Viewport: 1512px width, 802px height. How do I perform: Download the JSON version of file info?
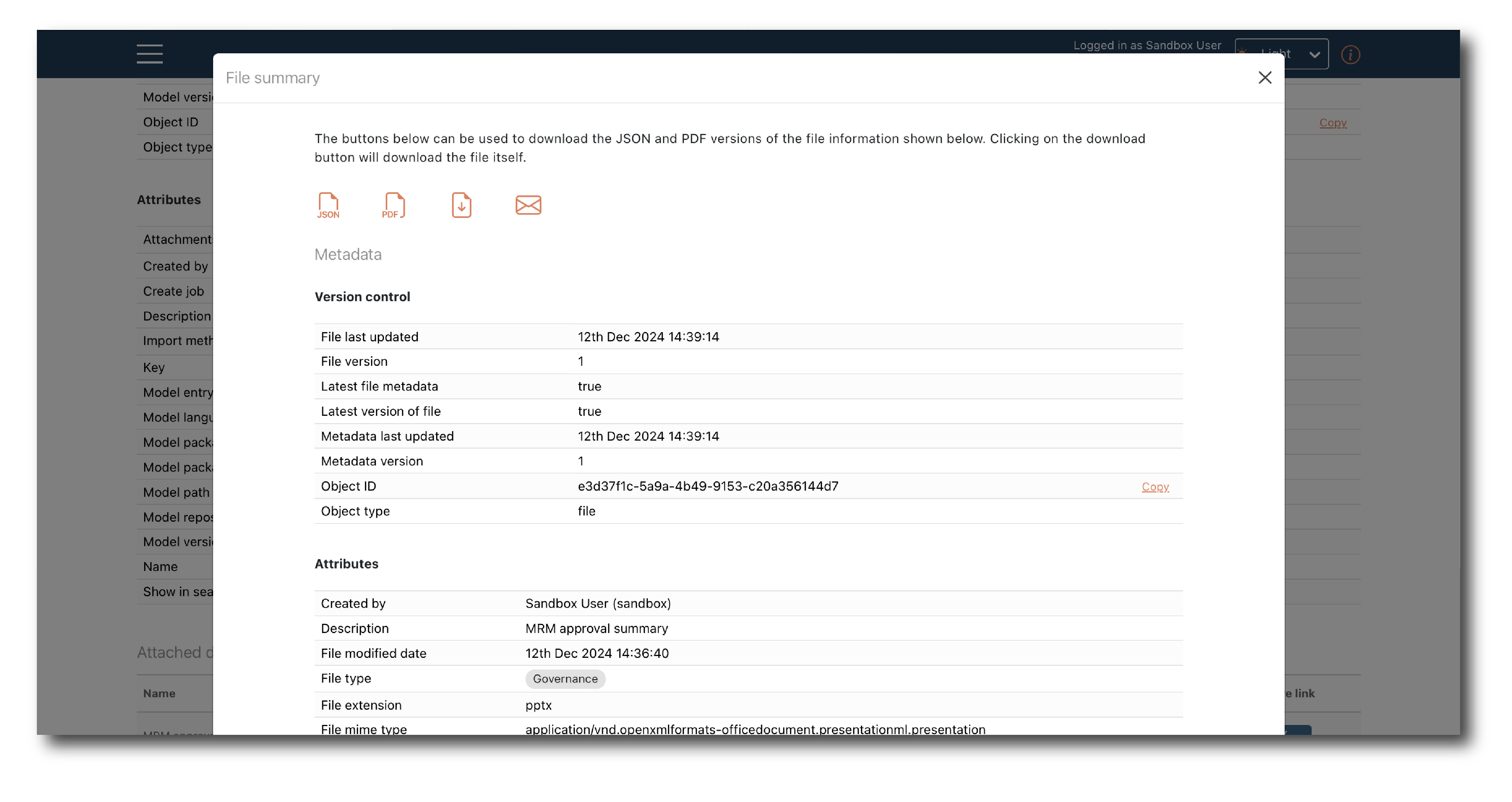coord(328,206)
